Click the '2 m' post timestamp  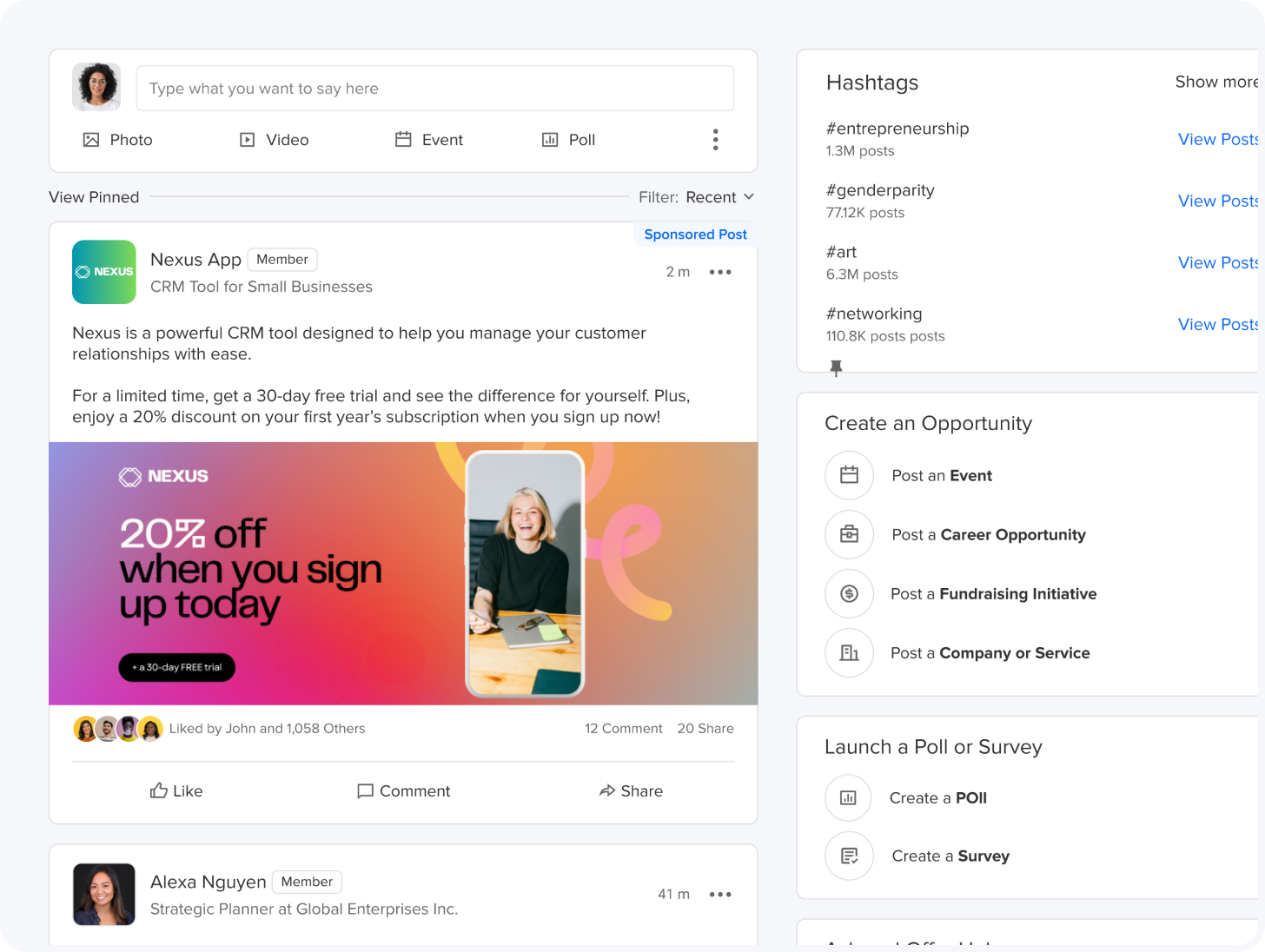click(678, 272)
